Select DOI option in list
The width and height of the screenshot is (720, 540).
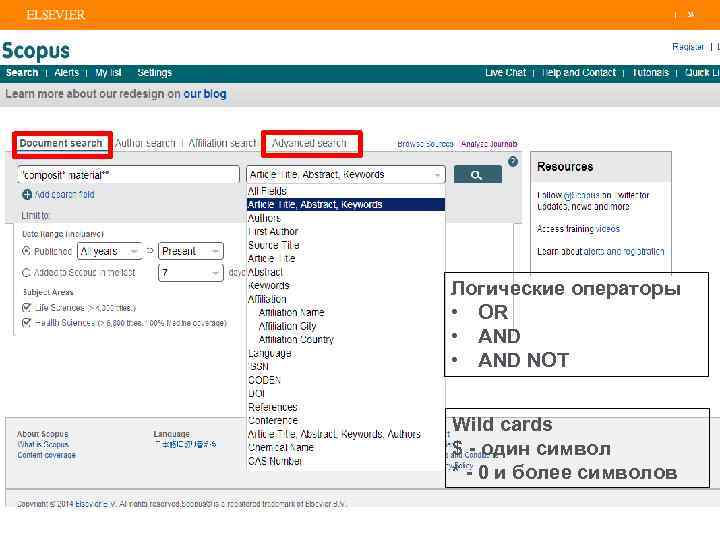coord(257,394)
